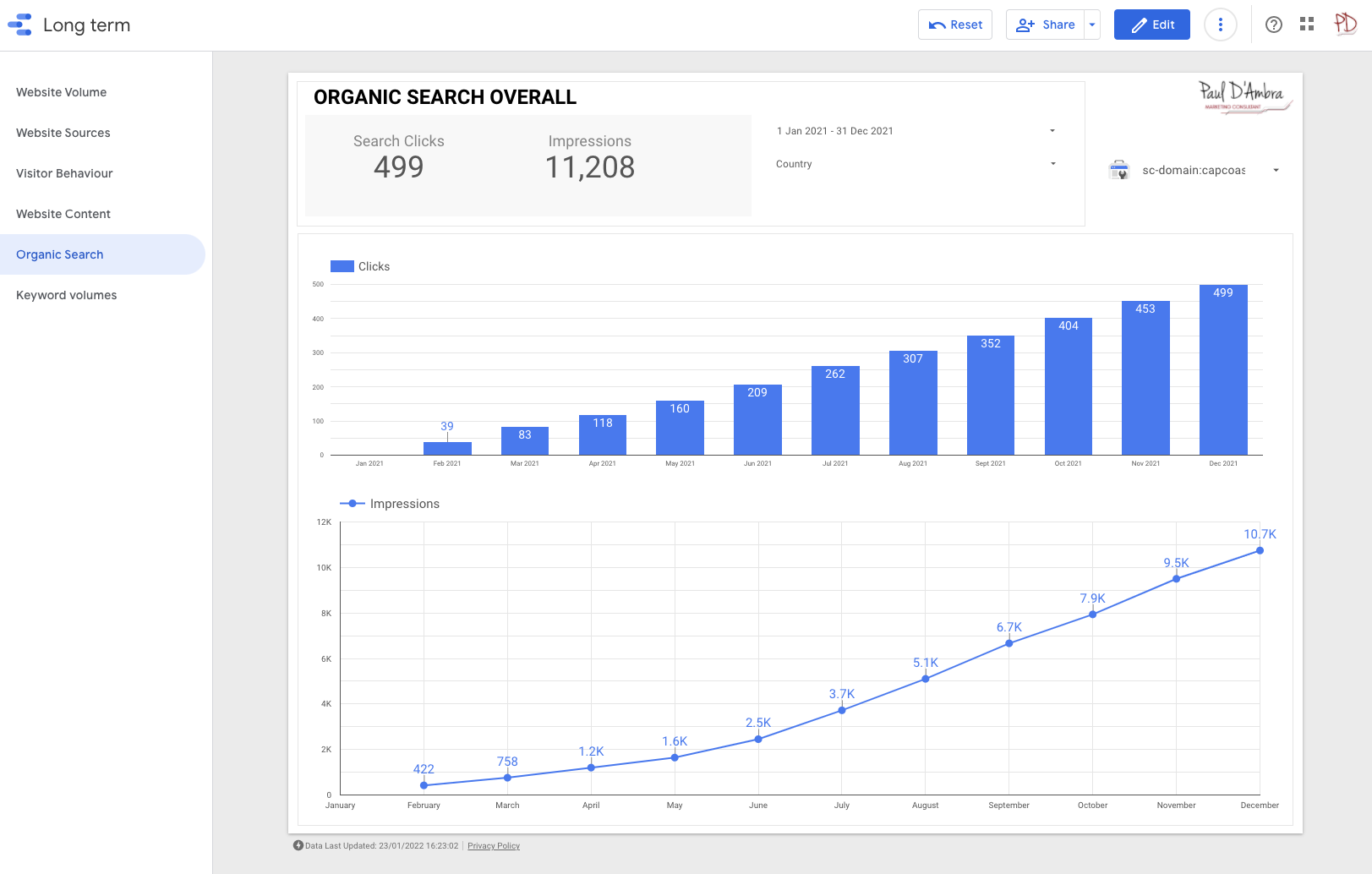Click the Impressions legend line marker
The width and height of the screenshot is (1372, 874).
click(353, 504)
